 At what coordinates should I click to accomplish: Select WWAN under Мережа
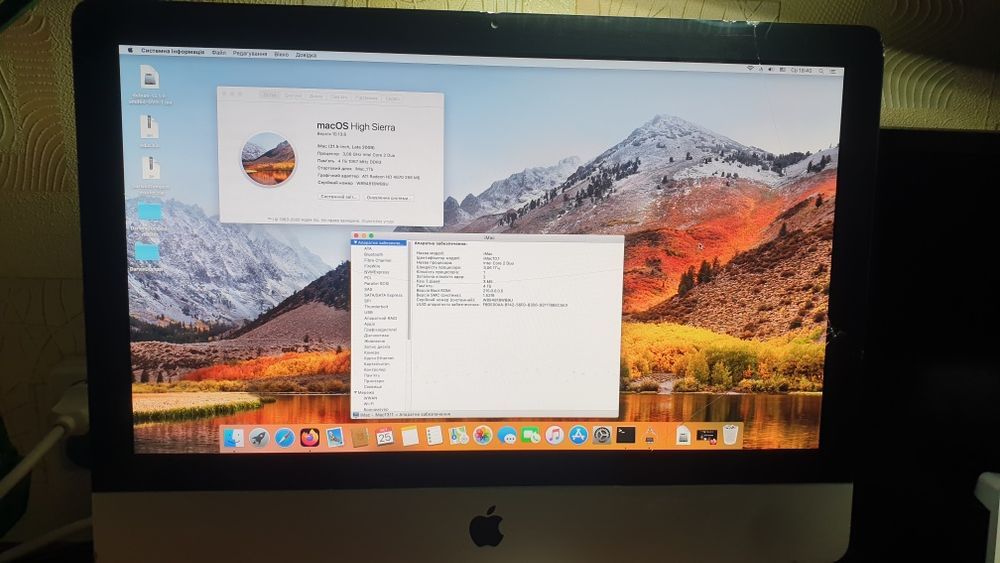371,398
